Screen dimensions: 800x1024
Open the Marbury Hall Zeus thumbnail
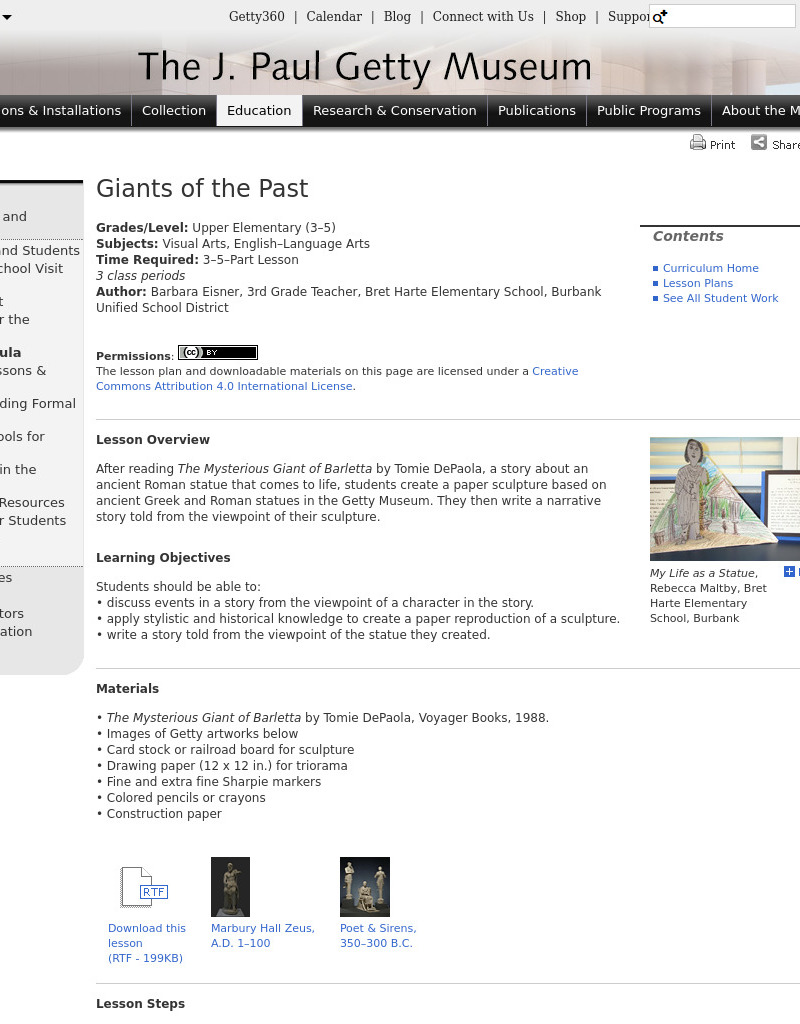pyautogui.click(x=230, y=886)
